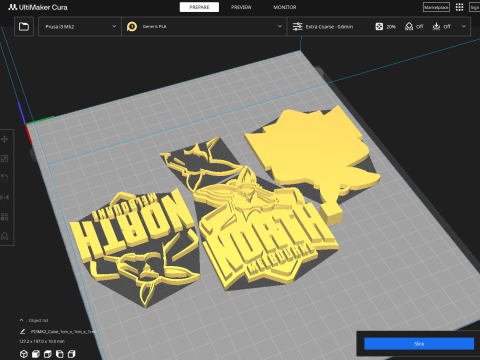Click the Extra Coarse profile label
The image size is (480, 360).
[x=329, y=26]
